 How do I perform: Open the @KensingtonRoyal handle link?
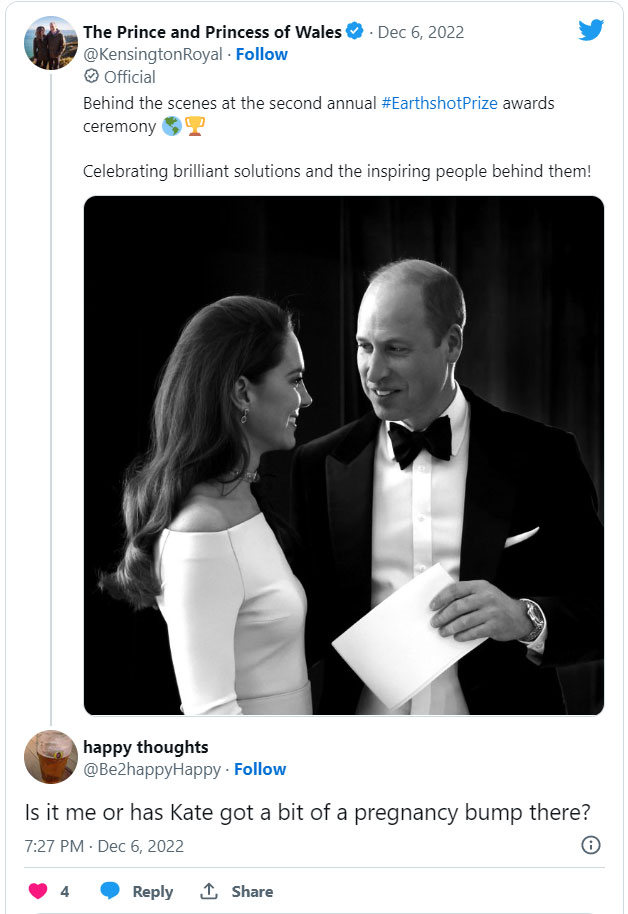(x=154, y=54)
